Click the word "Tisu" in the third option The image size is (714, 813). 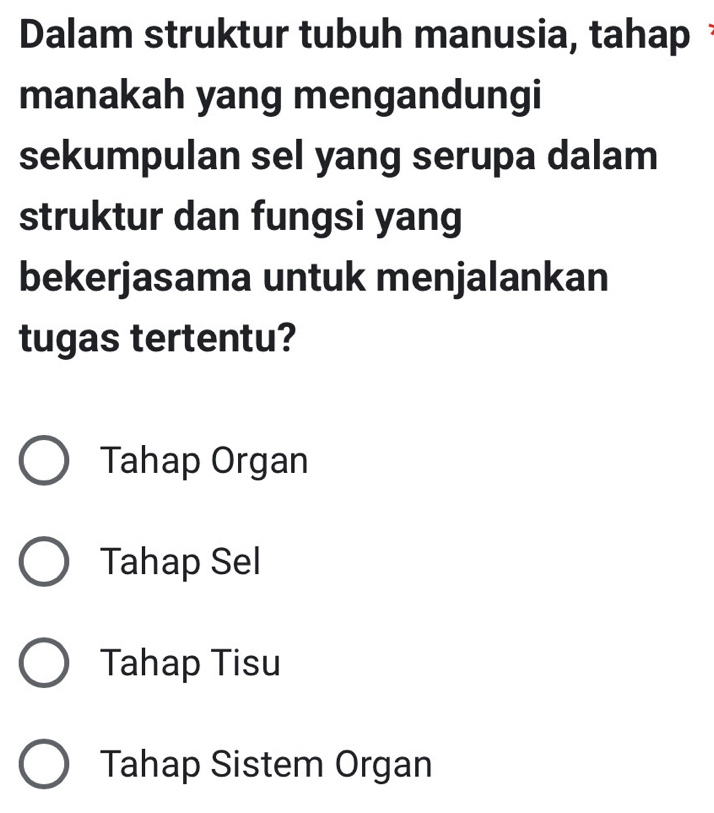click(x=246, y=664)
